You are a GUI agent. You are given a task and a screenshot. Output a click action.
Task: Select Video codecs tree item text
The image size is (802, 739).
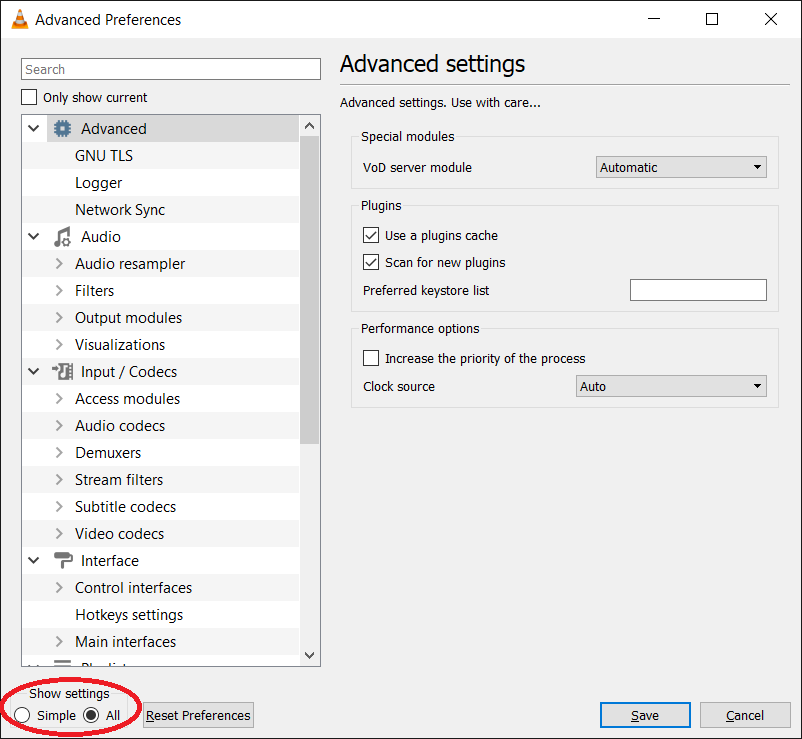click(x=120, y=533)
